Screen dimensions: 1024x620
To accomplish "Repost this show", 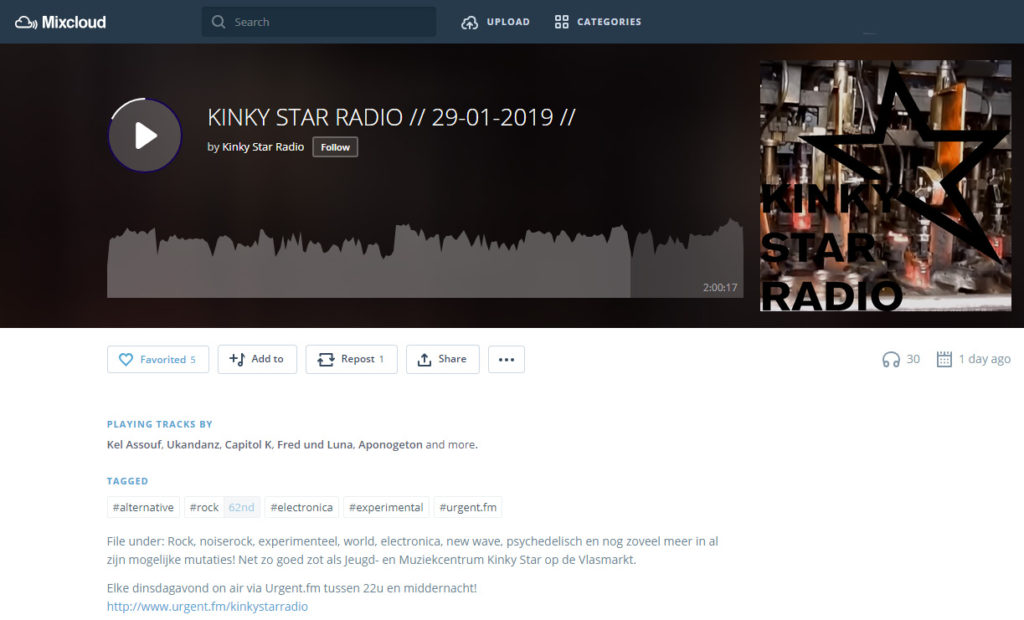I will 351,359.
